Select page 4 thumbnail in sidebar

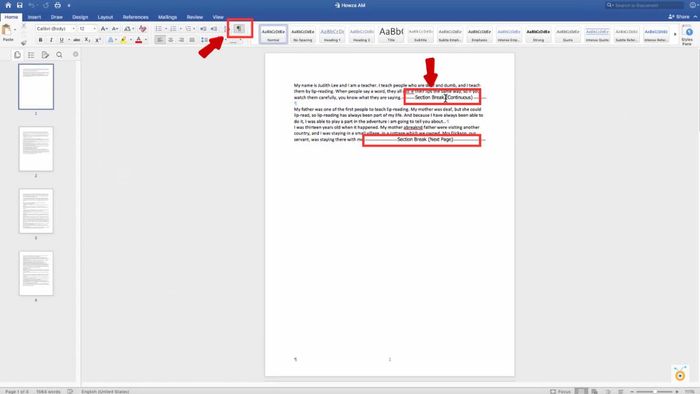[36, 273]
